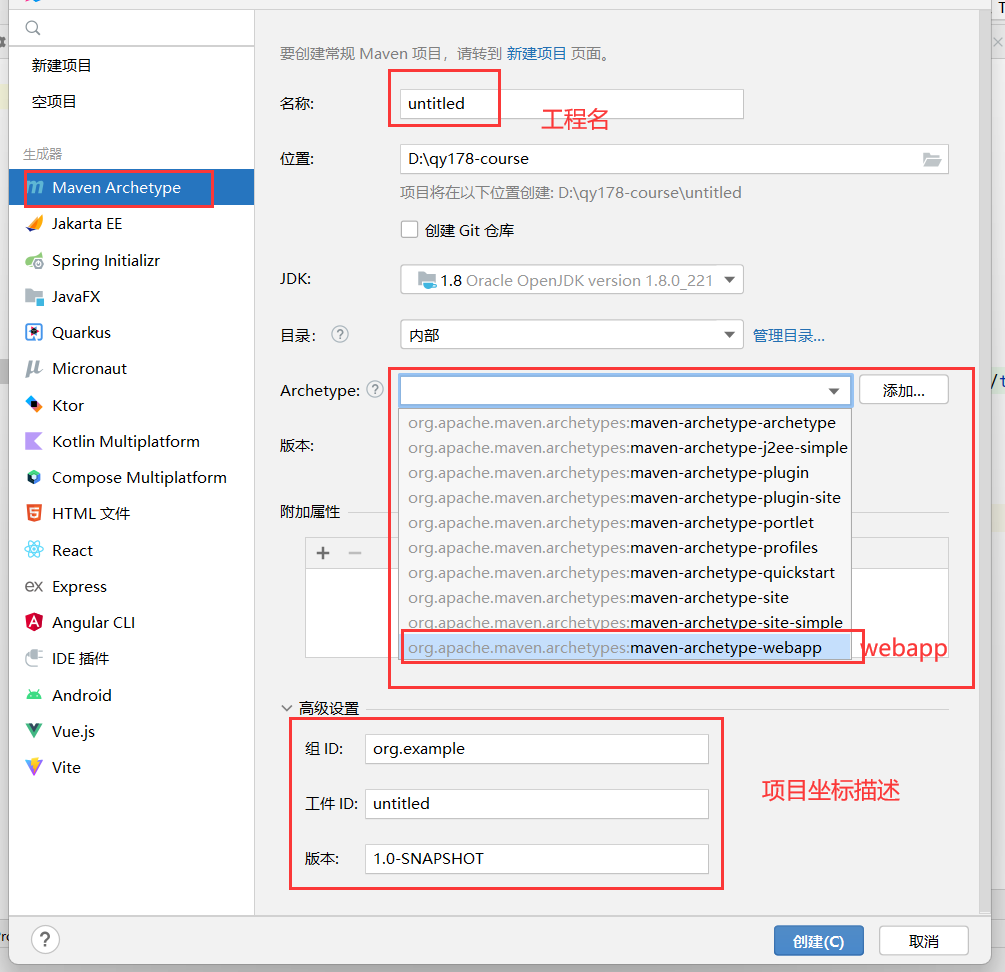Select Angular CLI generator icon
The image size is (1005, 972).
[x=34, y=622]
